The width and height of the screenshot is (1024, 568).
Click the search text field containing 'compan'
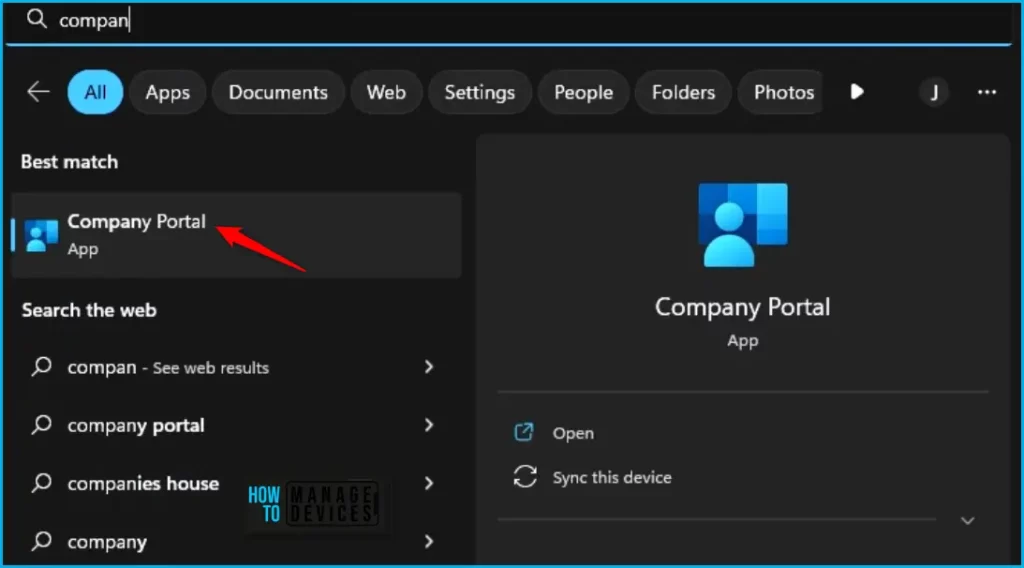tap(509, 21)
